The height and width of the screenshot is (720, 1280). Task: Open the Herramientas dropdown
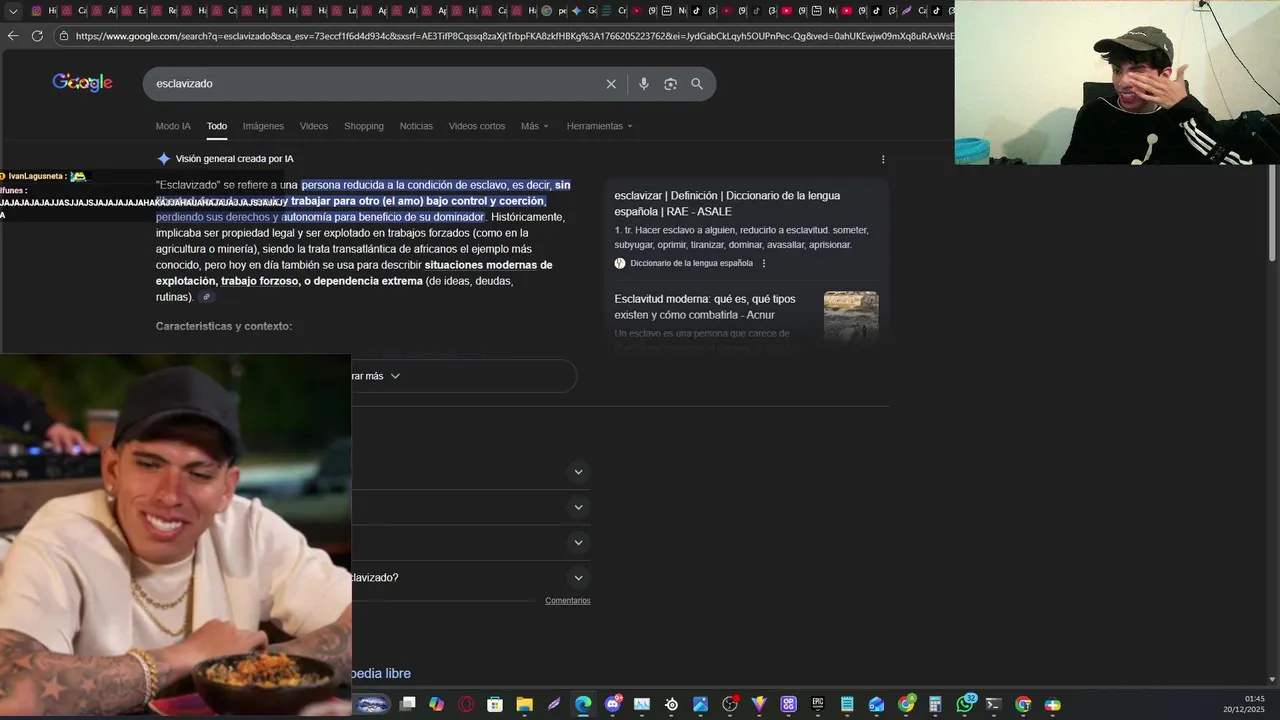[599, 126]
